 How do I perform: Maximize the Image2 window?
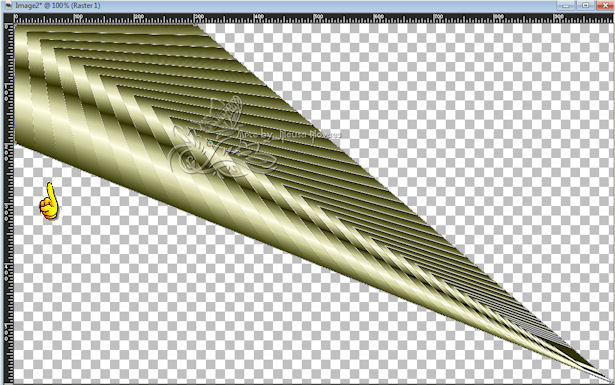pos(585,5)
